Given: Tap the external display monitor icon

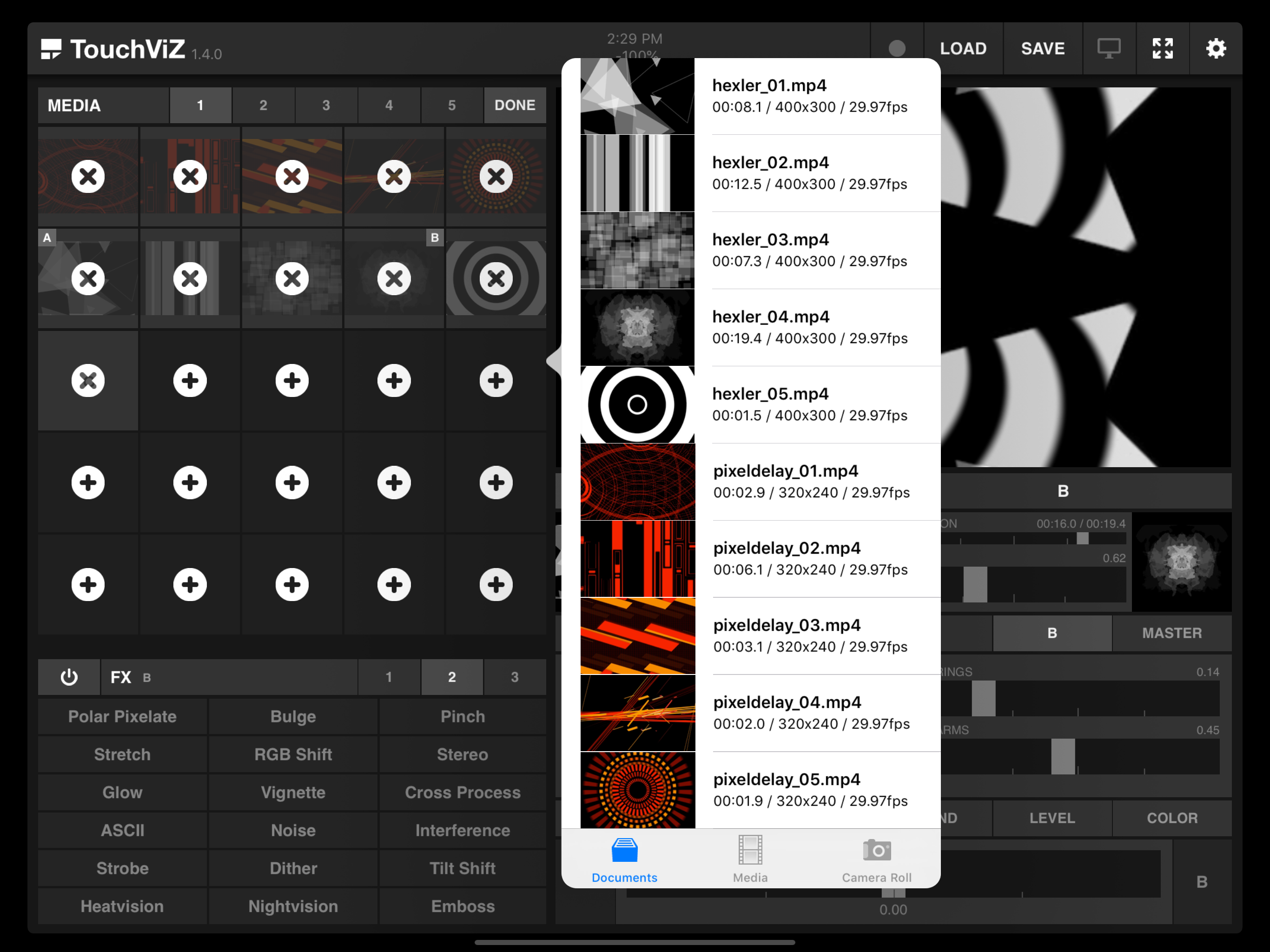Looking at the screenshot, I should [1108, 49].
